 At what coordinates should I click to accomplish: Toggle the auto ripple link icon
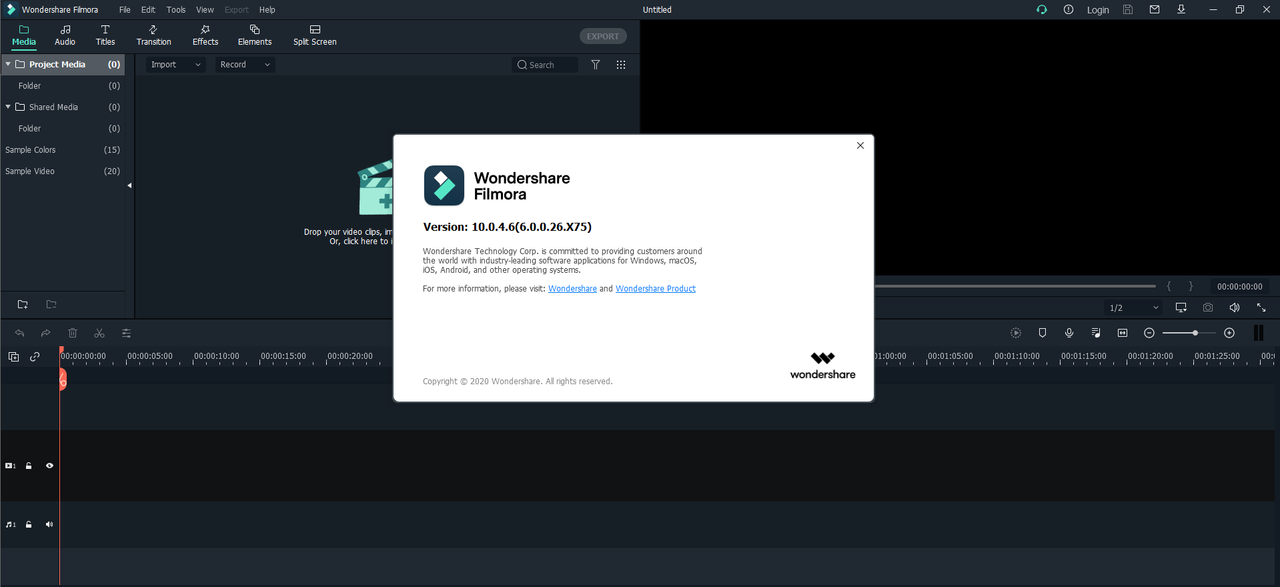(35, 356)
